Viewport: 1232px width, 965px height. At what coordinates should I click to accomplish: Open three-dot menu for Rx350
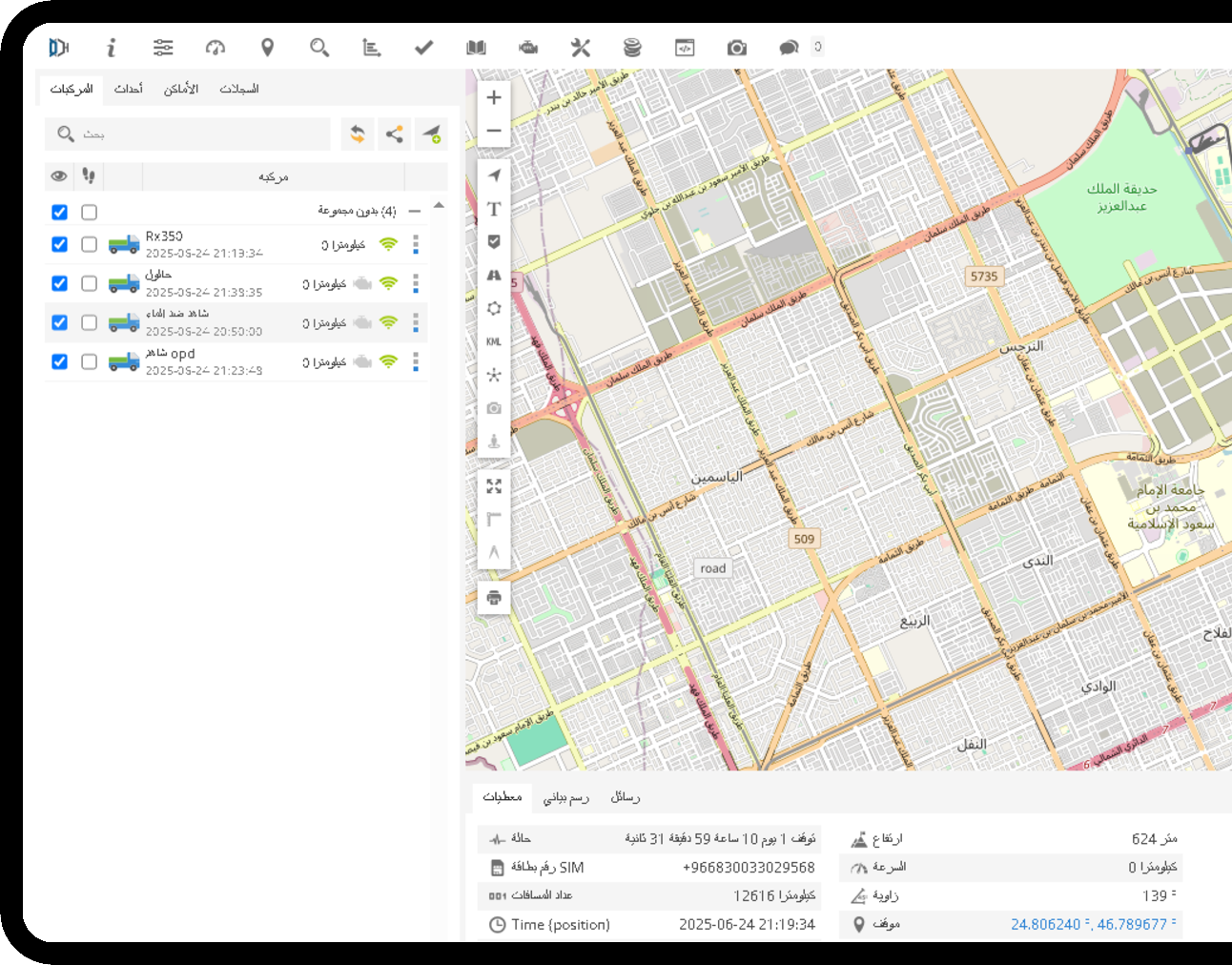416,245
